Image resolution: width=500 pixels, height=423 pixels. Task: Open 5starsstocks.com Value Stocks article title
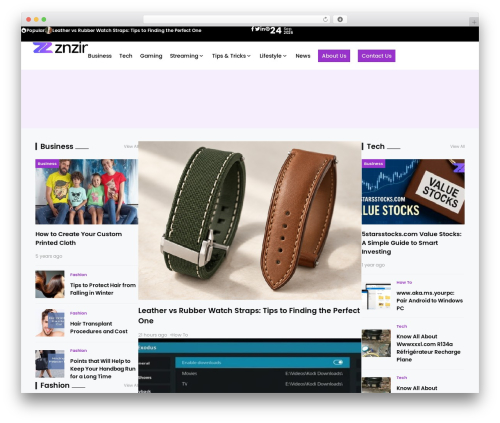click(x=412, y=243)
